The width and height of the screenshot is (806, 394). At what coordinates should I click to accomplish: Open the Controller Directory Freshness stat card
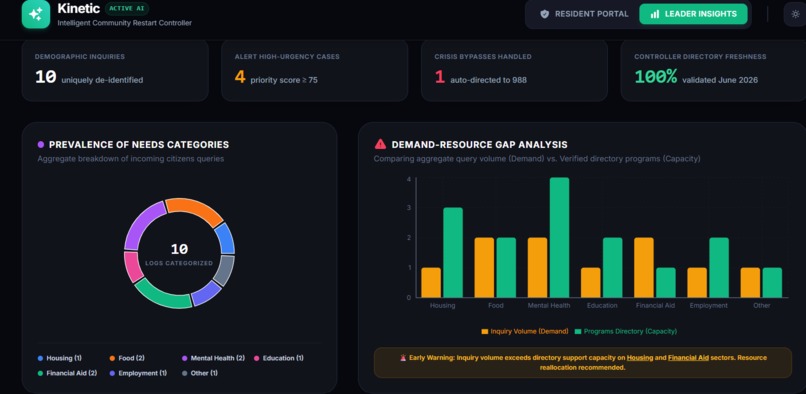(x=713, y=70)
